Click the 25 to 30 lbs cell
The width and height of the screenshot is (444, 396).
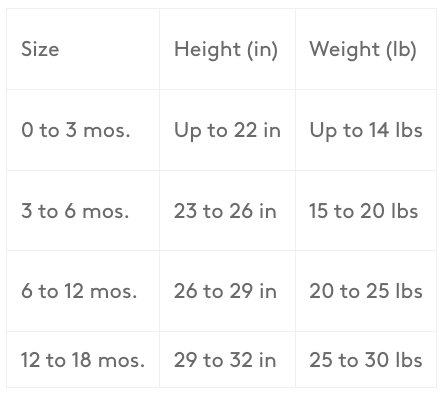366,360
